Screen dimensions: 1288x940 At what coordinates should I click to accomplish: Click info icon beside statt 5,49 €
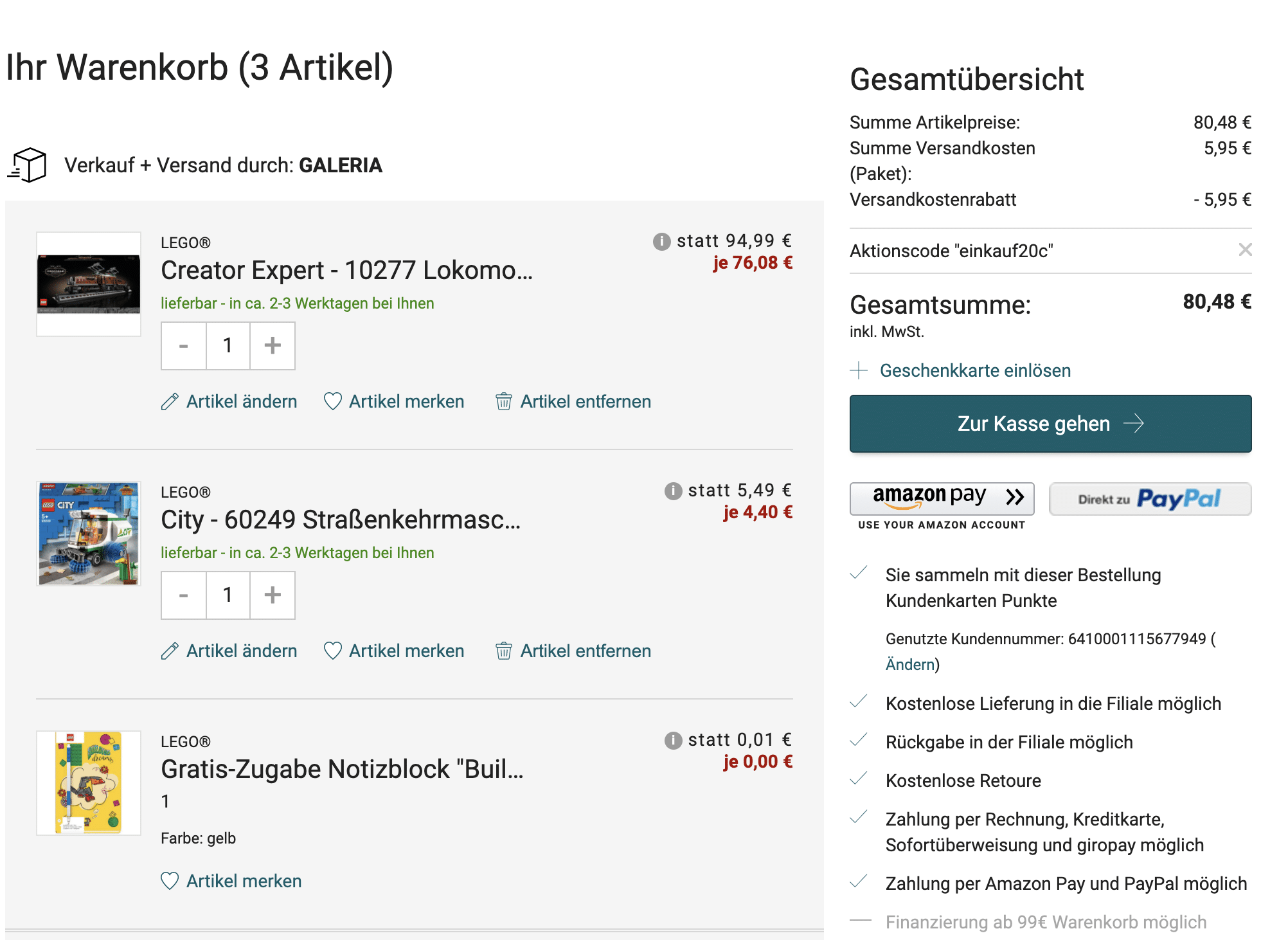673,491
